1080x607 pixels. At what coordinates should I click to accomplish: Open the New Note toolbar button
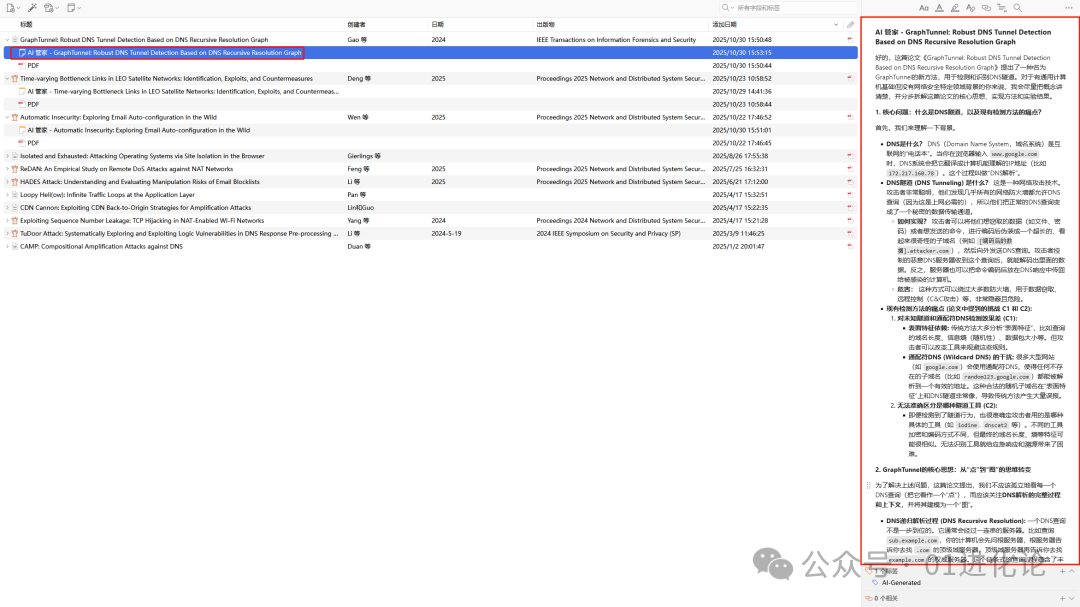coord(73,8)
